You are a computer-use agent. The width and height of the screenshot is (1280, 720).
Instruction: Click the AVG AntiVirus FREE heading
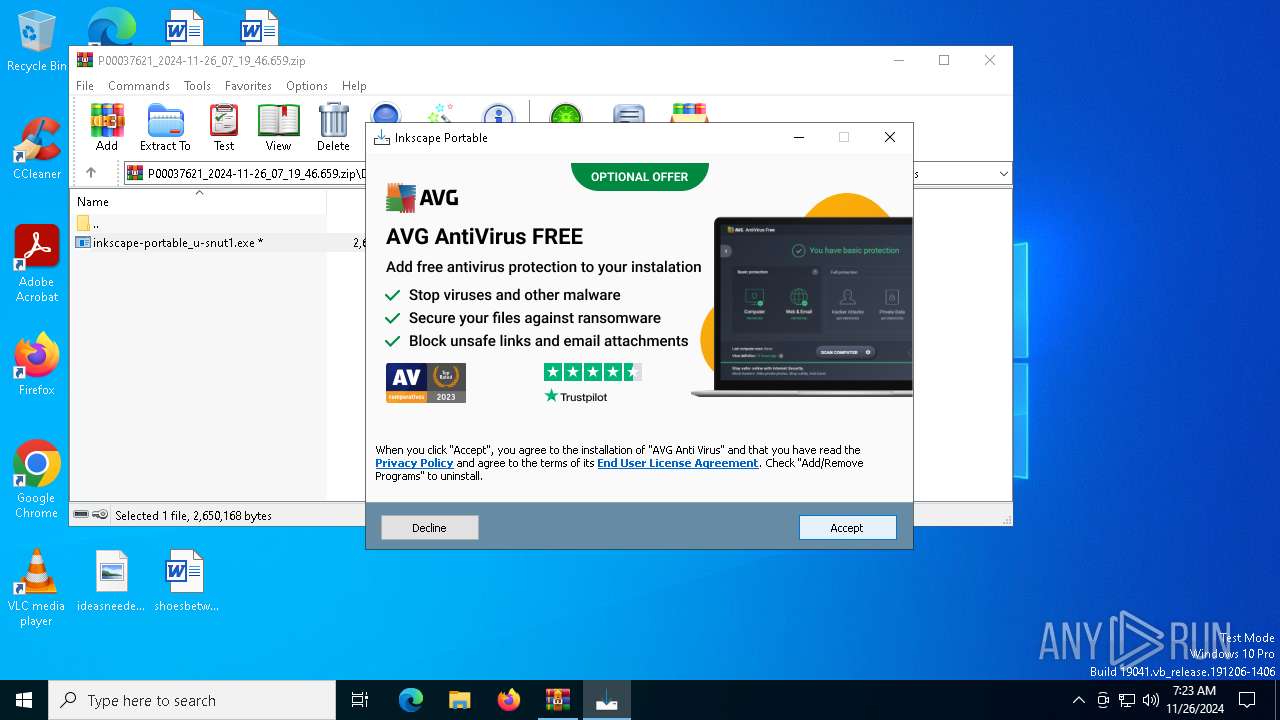(x=484, y=237)
